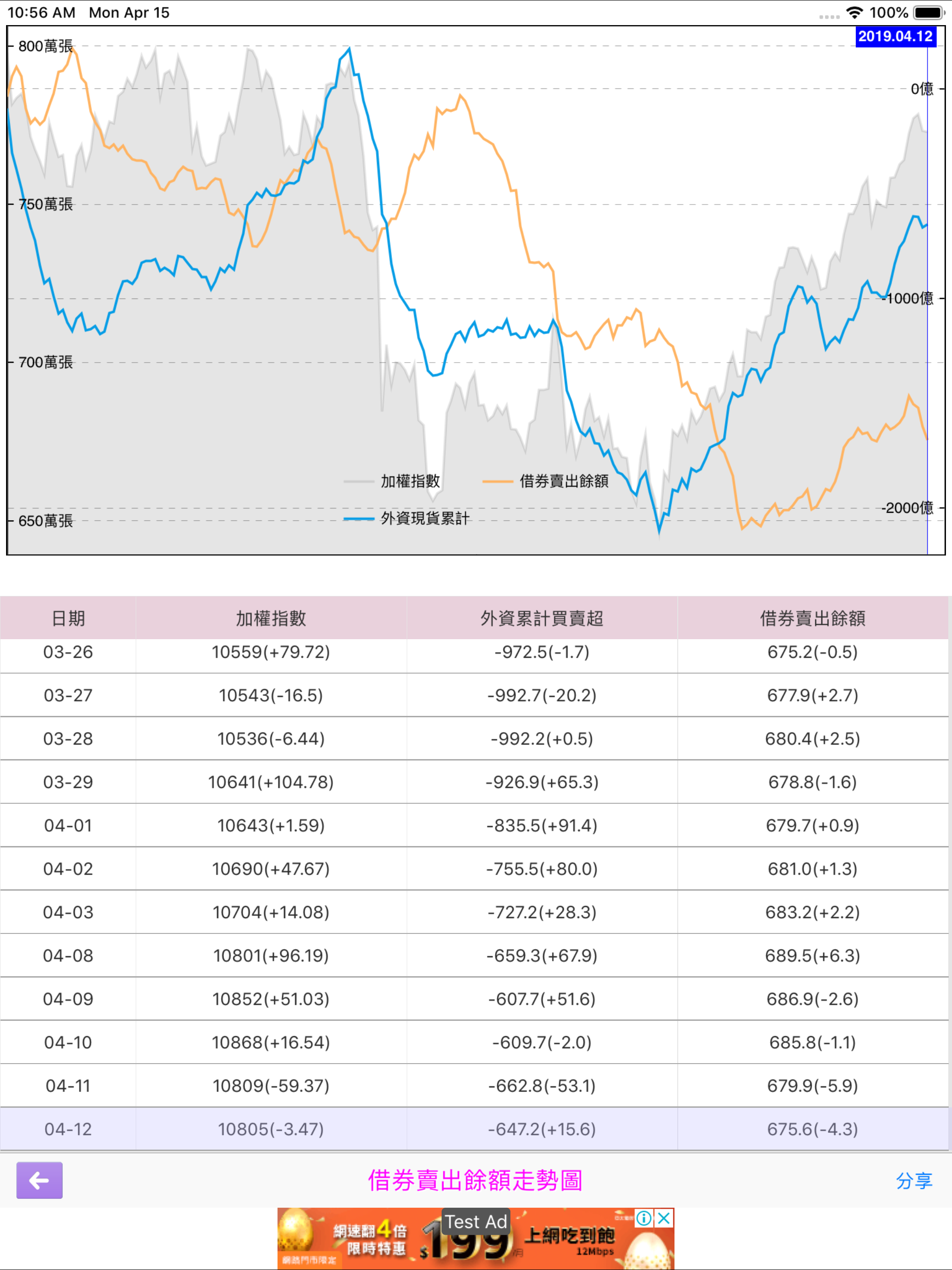Tap the battery icon in status bar
952x1270 pixels.
coord(929,13)
